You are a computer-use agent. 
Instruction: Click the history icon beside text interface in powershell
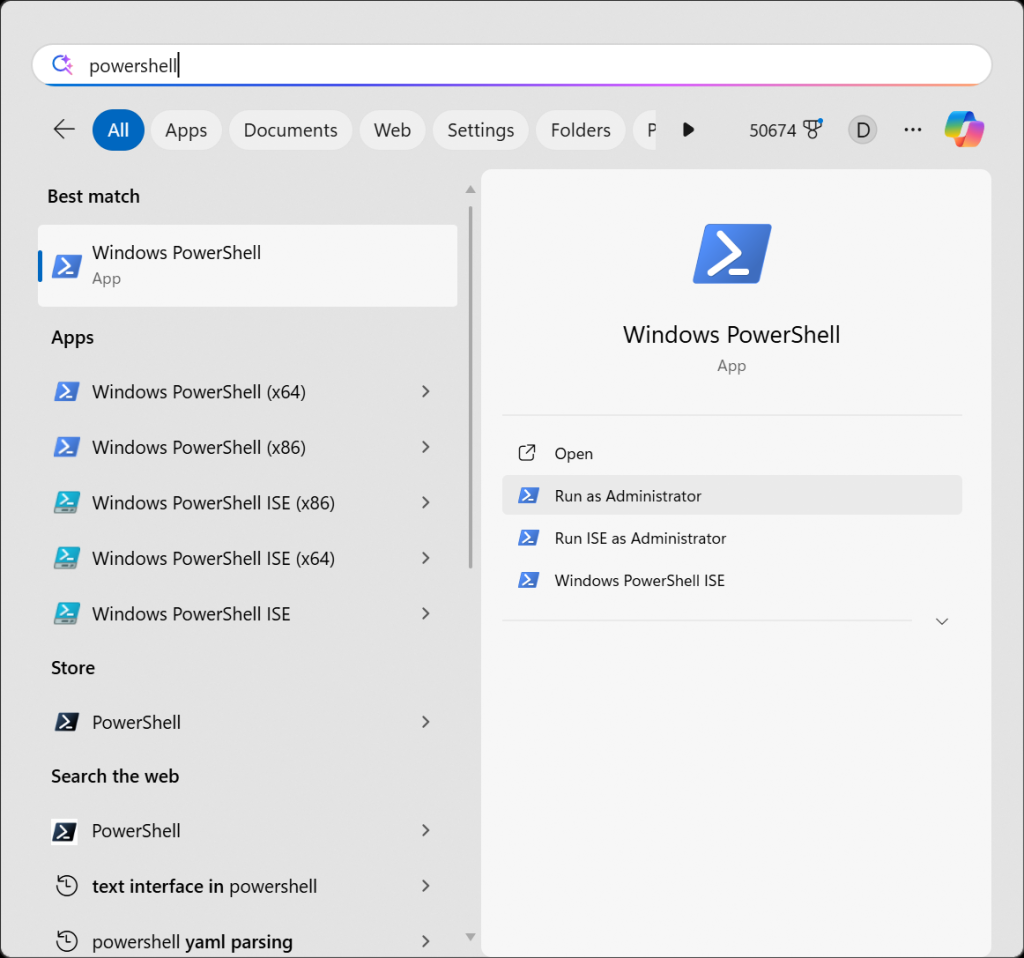click(x=67, y=886)
